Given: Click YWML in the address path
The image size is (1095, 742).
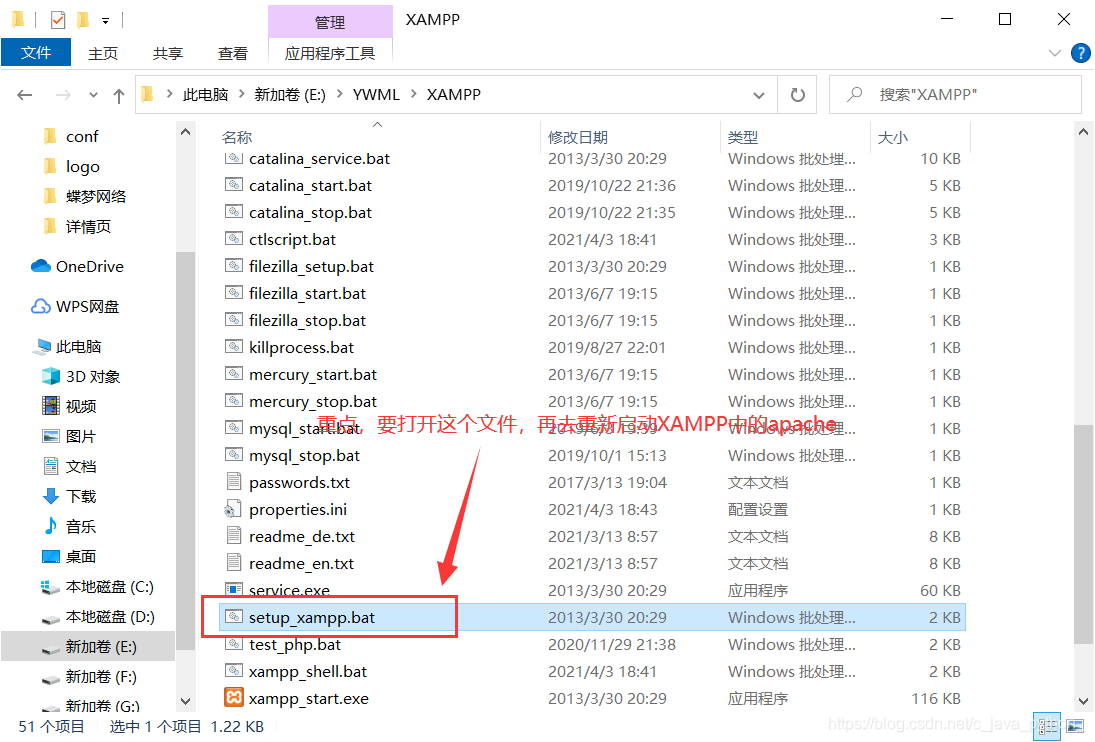Looking at the screenshot, I should 376,94.
